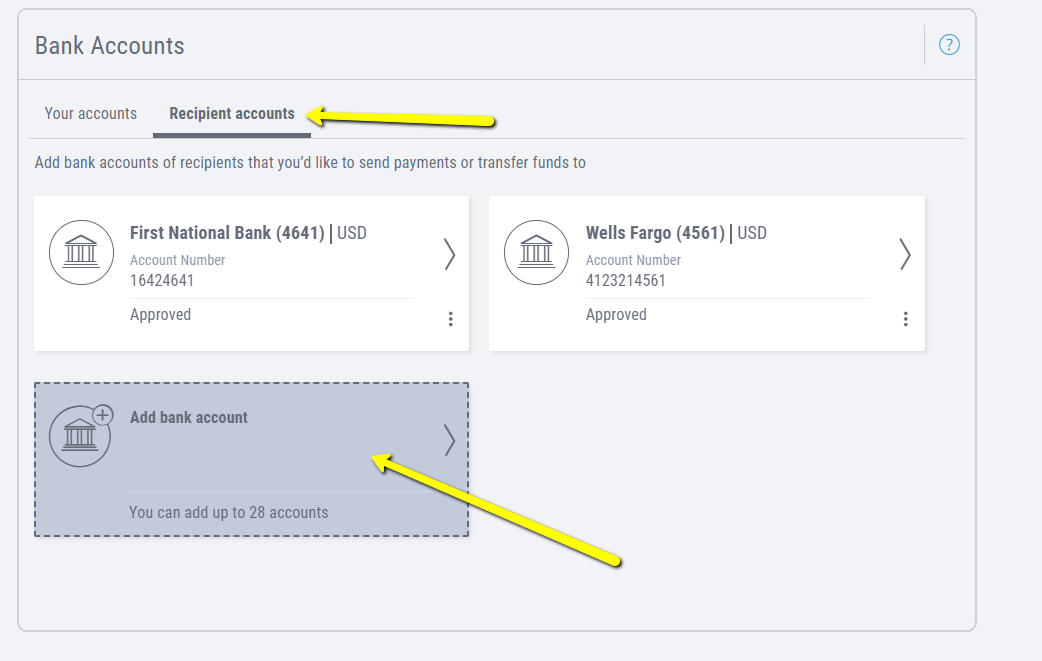The height and width of the screenshot is (661, 1042).
Task: Click the Bank Accounts panel heading
Action: tap(110, 45)
